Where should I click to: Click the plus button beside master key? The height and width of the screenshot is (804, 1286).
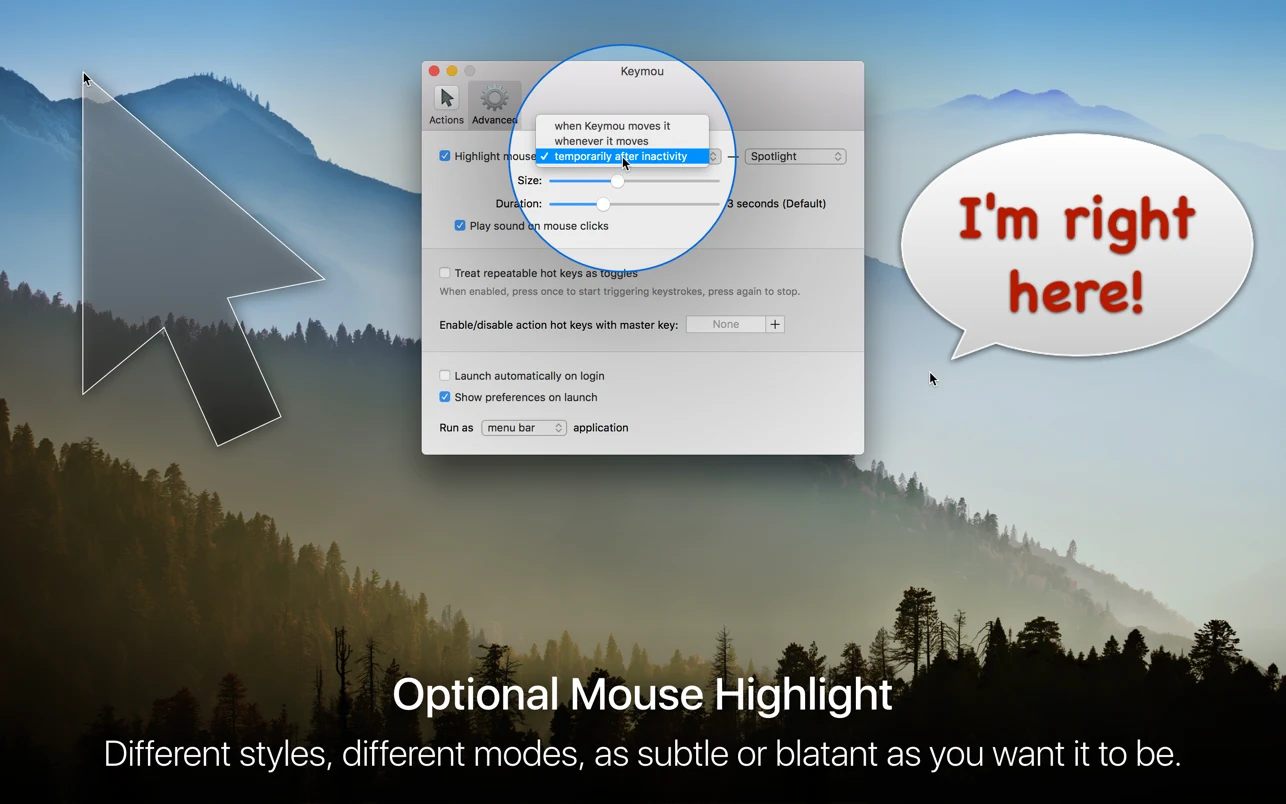(775, 324)
